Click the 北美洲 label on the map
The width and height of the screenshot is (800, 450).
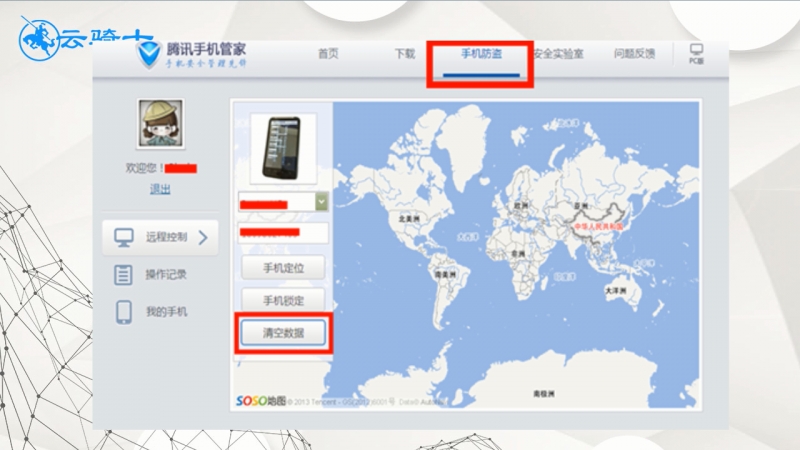[409, 218]
